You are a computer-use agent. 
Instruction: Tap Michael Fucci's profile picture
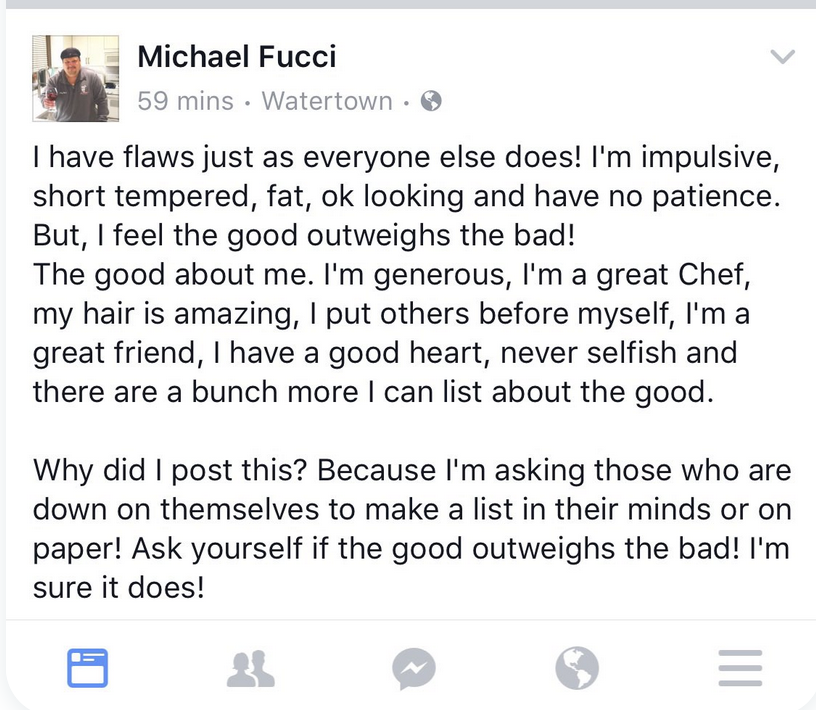[70, 78]
